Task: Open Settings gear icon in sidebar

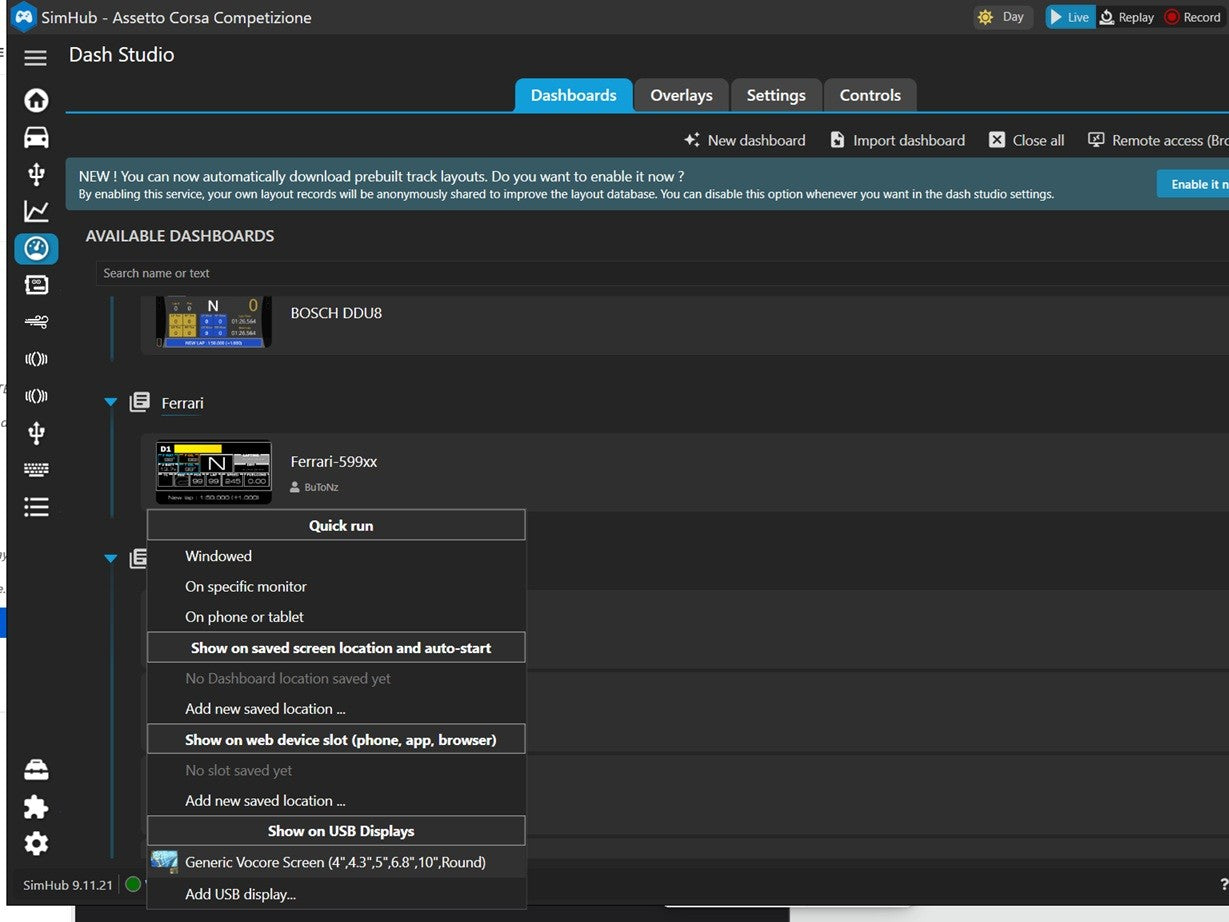Action: [x=36, y=843]
